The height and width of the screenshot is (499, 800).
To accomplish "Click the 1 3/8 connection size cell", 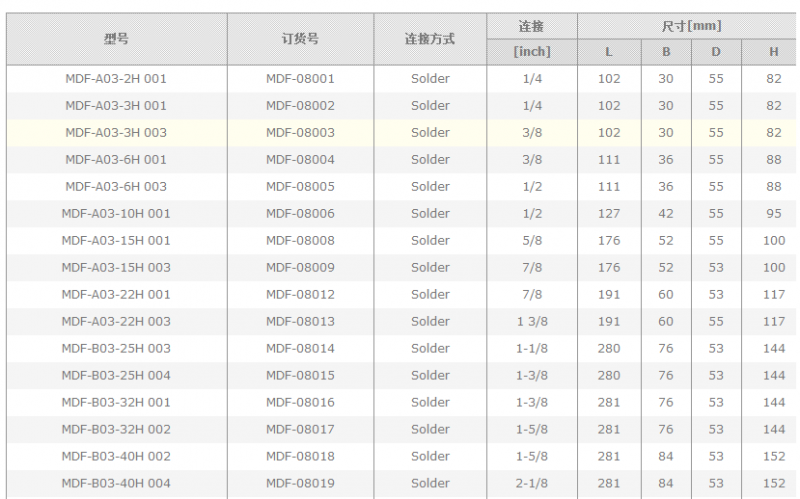I will 532,321.
